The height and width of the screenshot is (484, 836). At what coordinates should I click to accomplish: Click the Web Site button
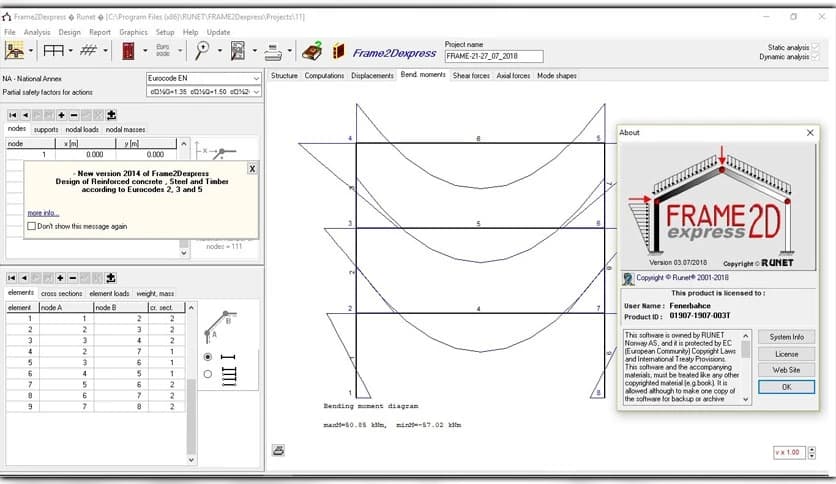[786, 370]
